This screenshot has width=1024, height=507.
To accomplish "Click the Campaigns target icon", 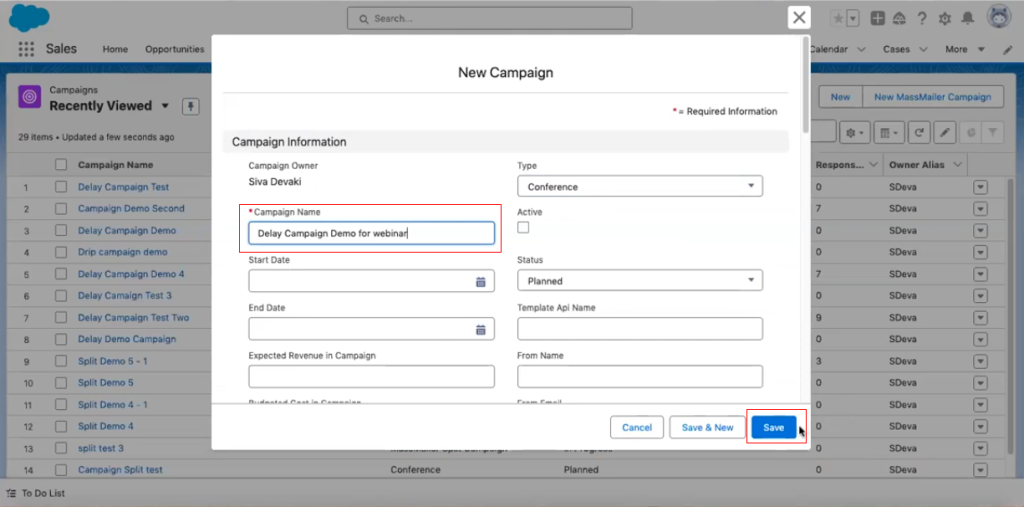I will 29,97.
